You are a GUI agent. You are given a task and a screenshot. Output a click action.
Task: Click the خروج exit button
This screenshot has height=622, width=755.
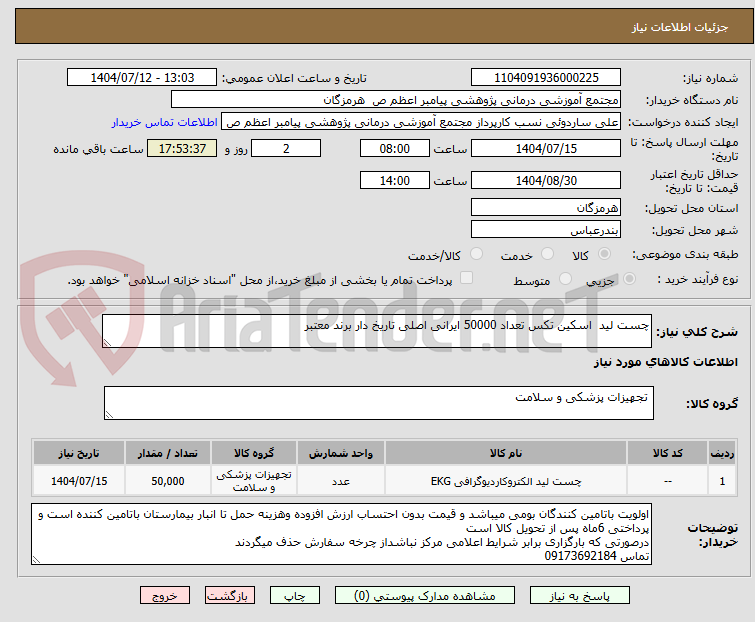coord(165,596)
